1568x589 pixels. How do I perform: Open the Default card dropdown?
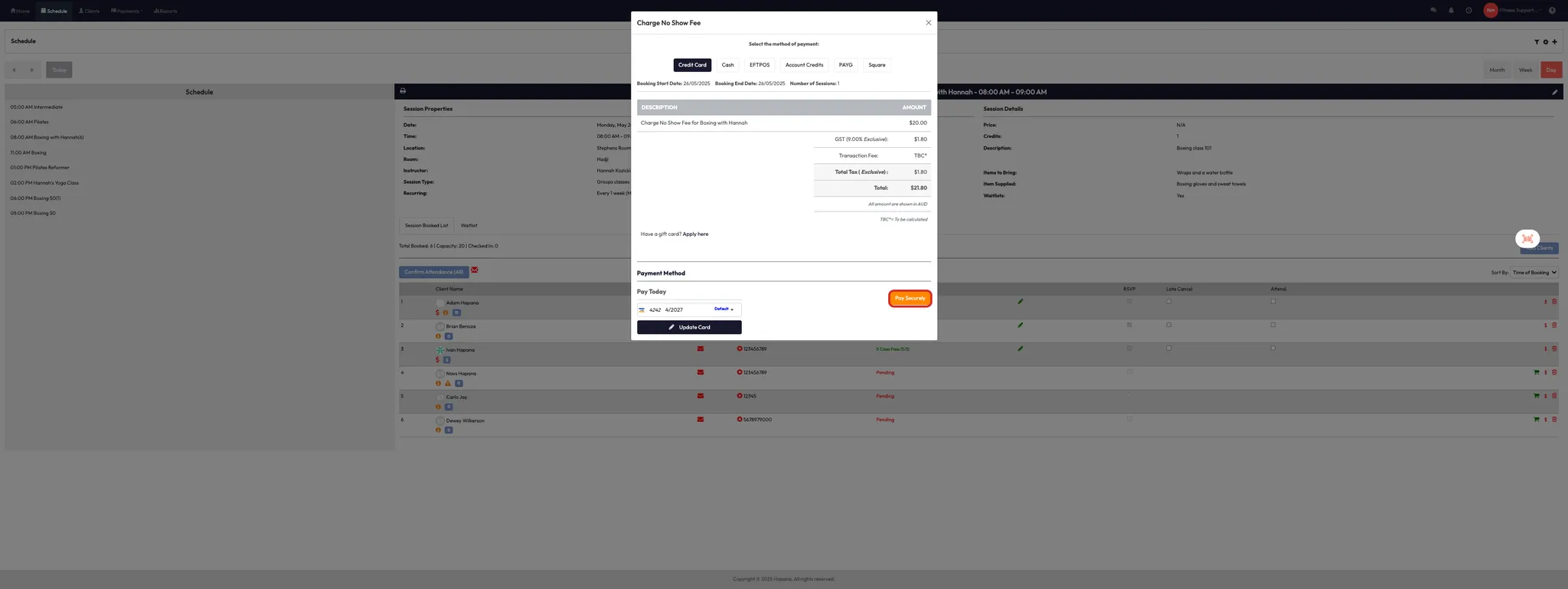tap(724, 309)
